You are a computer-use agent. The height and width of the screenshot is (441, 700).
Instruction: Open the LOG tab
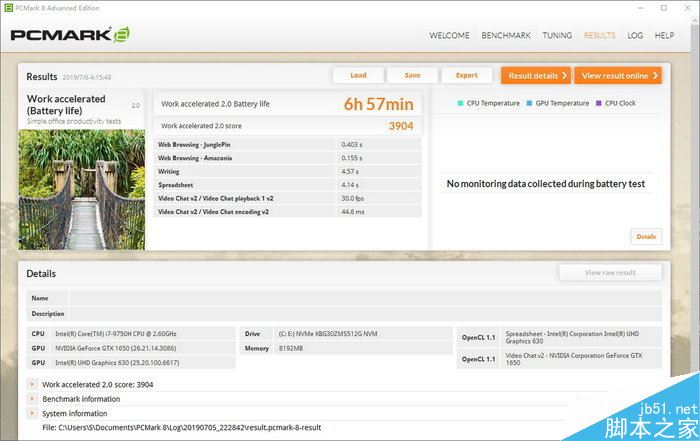coord(635,35)
